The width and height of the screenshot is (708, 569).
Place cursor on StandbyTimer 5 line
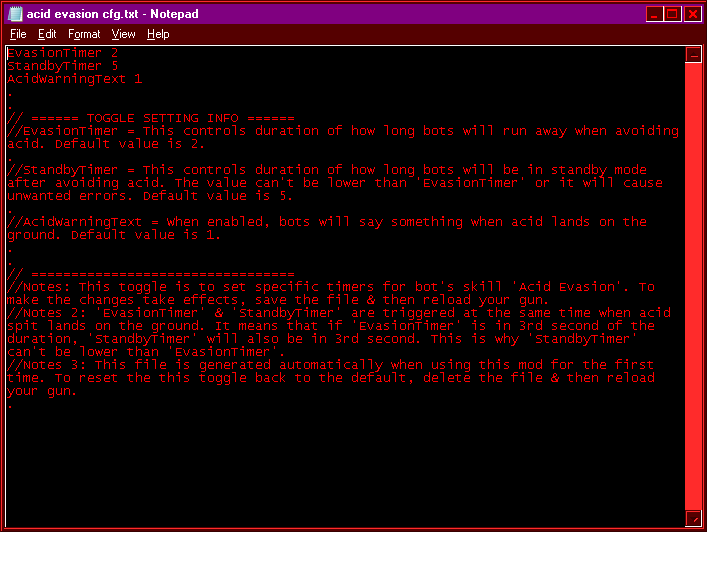tap(62, 66)
